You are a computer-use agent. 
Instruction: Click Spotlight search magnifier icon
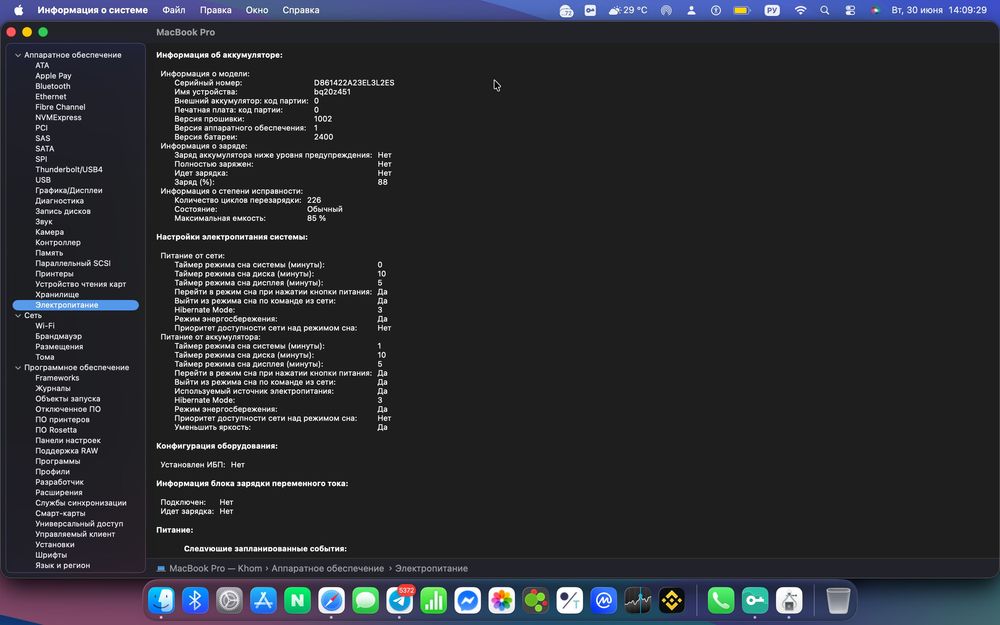[x=825, y=10]
